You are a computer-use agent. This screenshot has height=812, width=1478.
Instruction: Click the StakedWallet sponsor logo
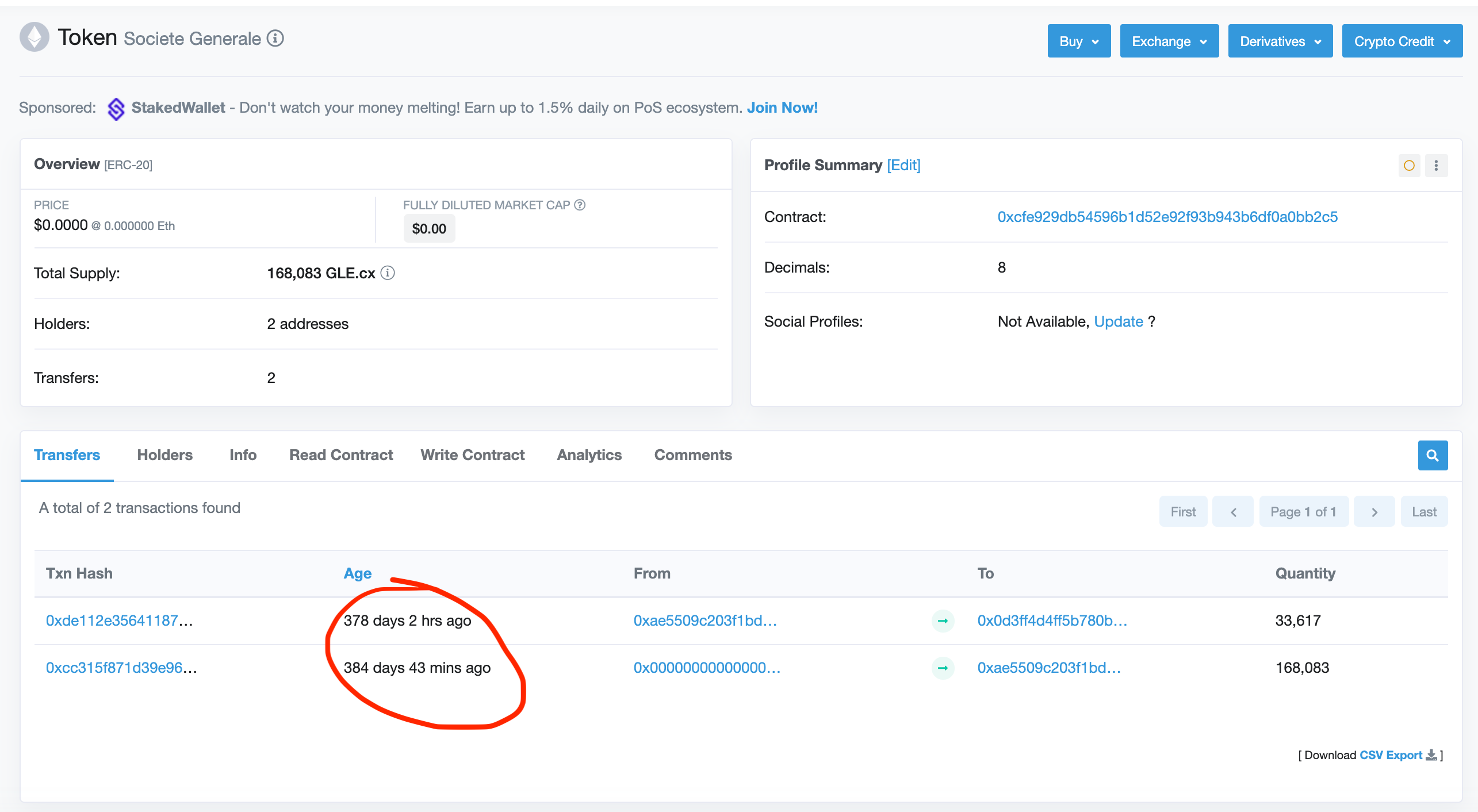pyautogui.click(x=116, y=108)
